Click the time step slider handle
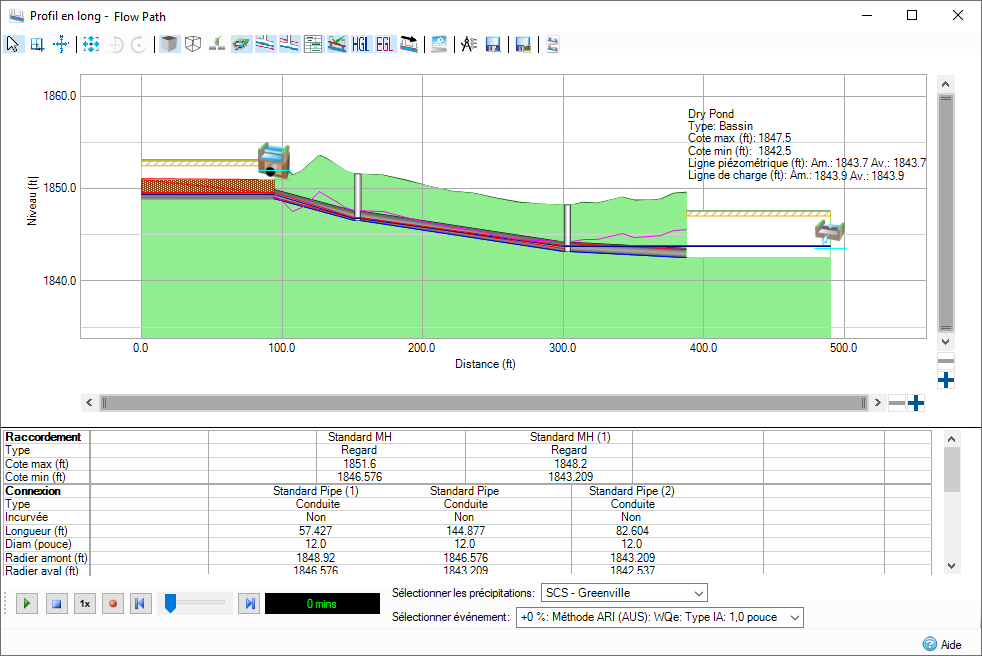This screenshot has height=656, width=982. [170, 603]
